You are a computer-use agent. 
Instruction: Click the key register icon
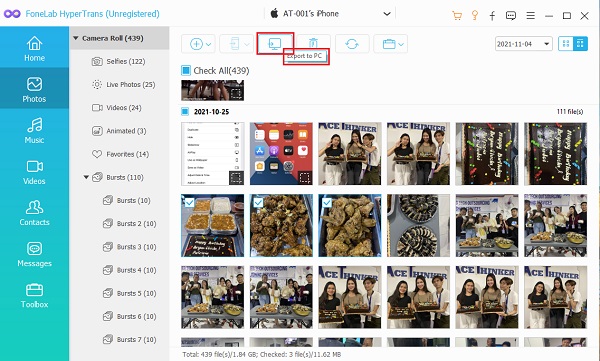[475, 15]
